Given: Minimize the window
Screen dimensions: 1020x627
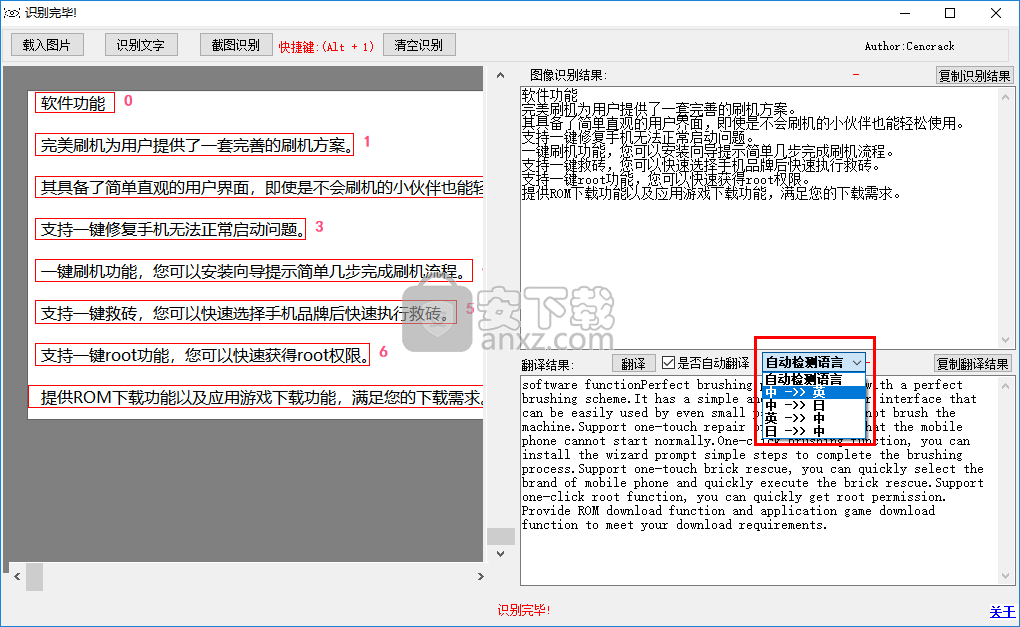Looking at the screenshot, I should click(904, 13).
